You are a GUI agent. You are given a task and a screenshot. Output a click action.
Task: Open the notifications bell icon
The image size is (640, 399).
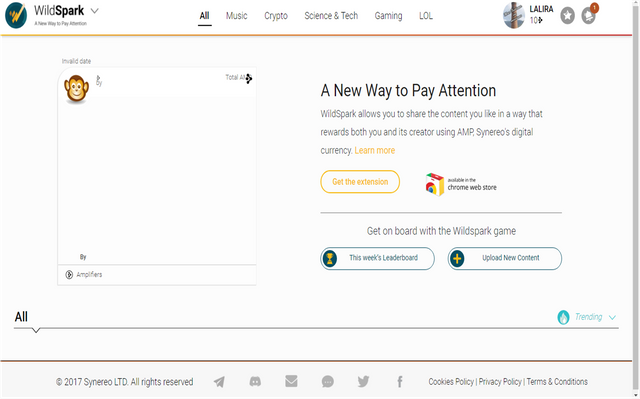point(589,16)
